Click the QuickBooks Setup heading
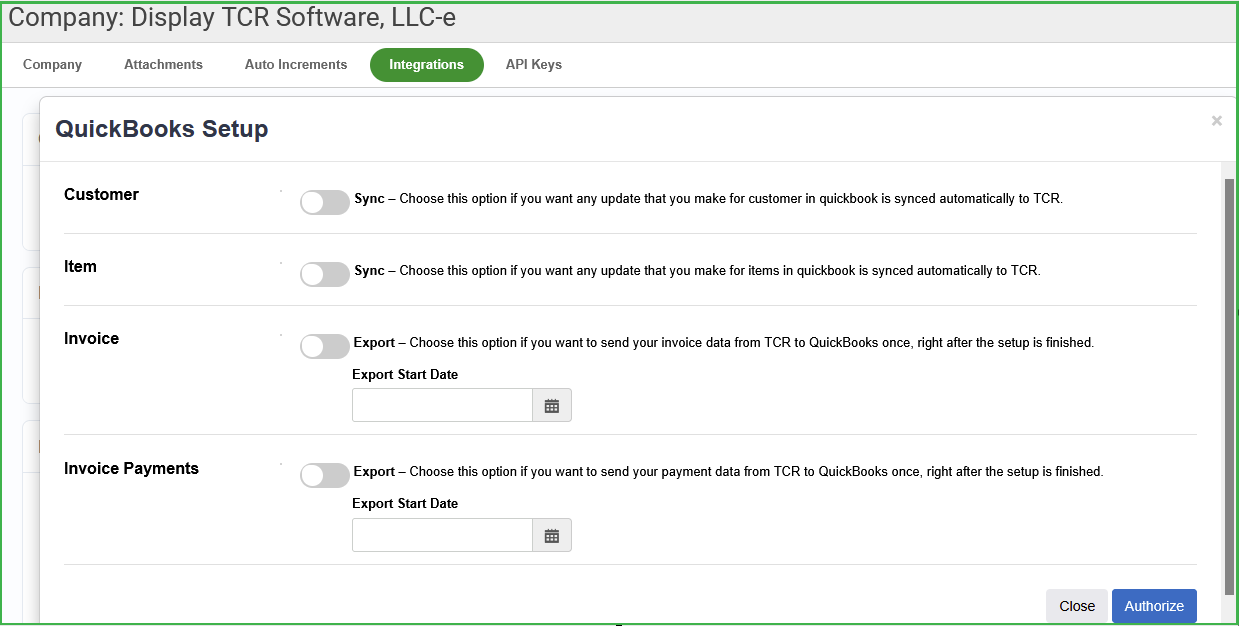1239x626 pixels. pos(161,129)
